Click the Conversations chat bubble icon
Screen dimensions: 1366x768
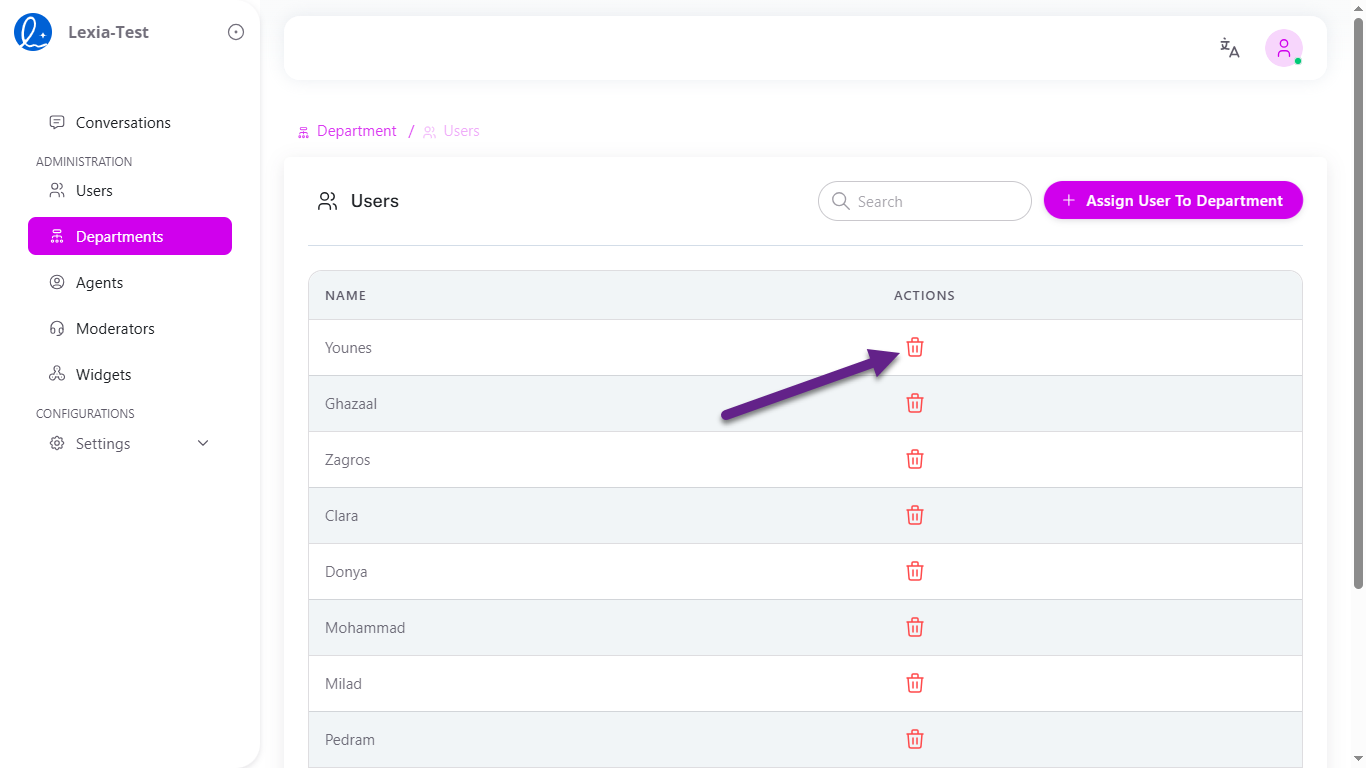pos(56,122)
